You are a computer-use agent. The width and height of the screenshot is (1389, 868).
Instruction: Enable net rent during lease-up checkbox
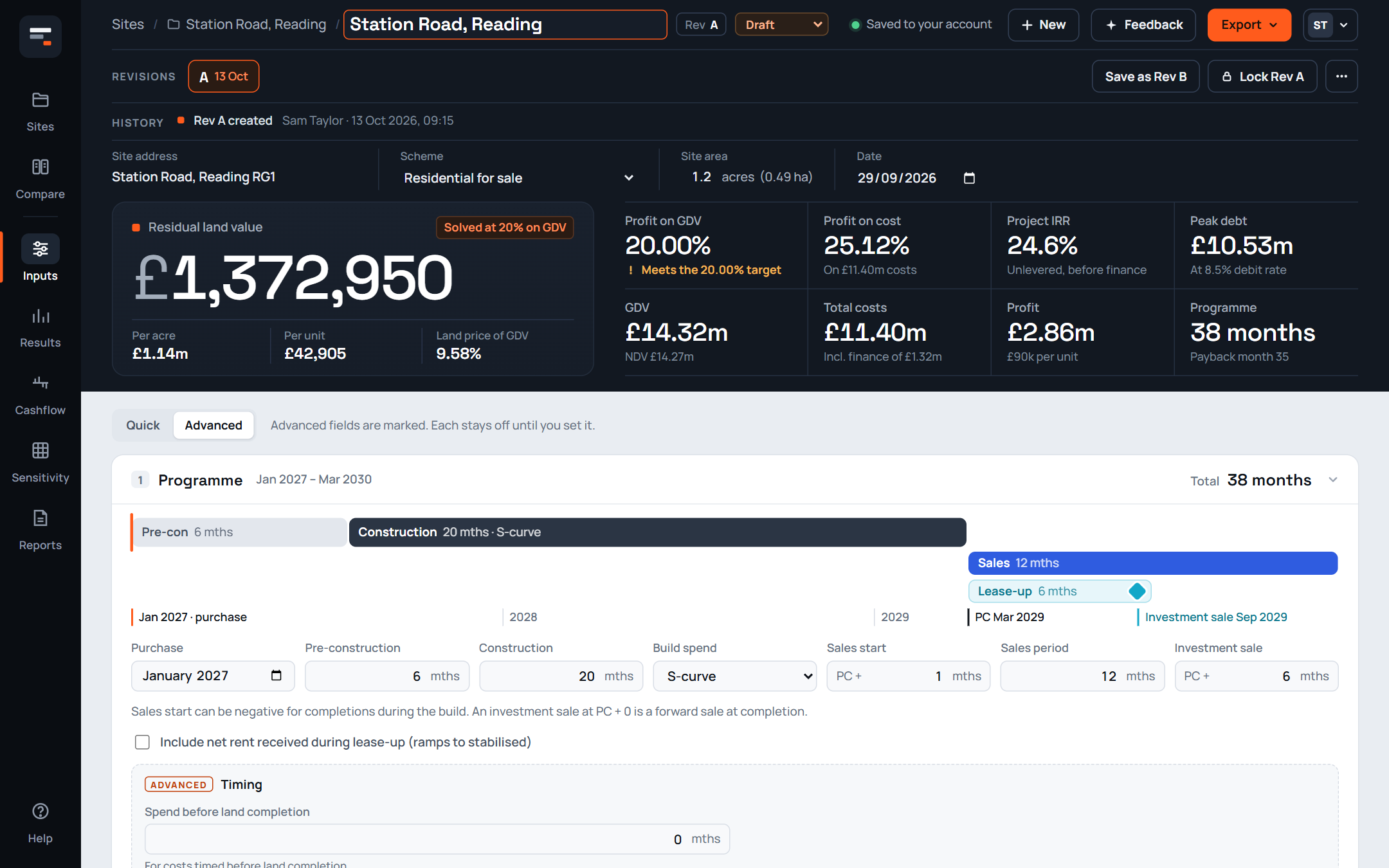click(142, 742)
